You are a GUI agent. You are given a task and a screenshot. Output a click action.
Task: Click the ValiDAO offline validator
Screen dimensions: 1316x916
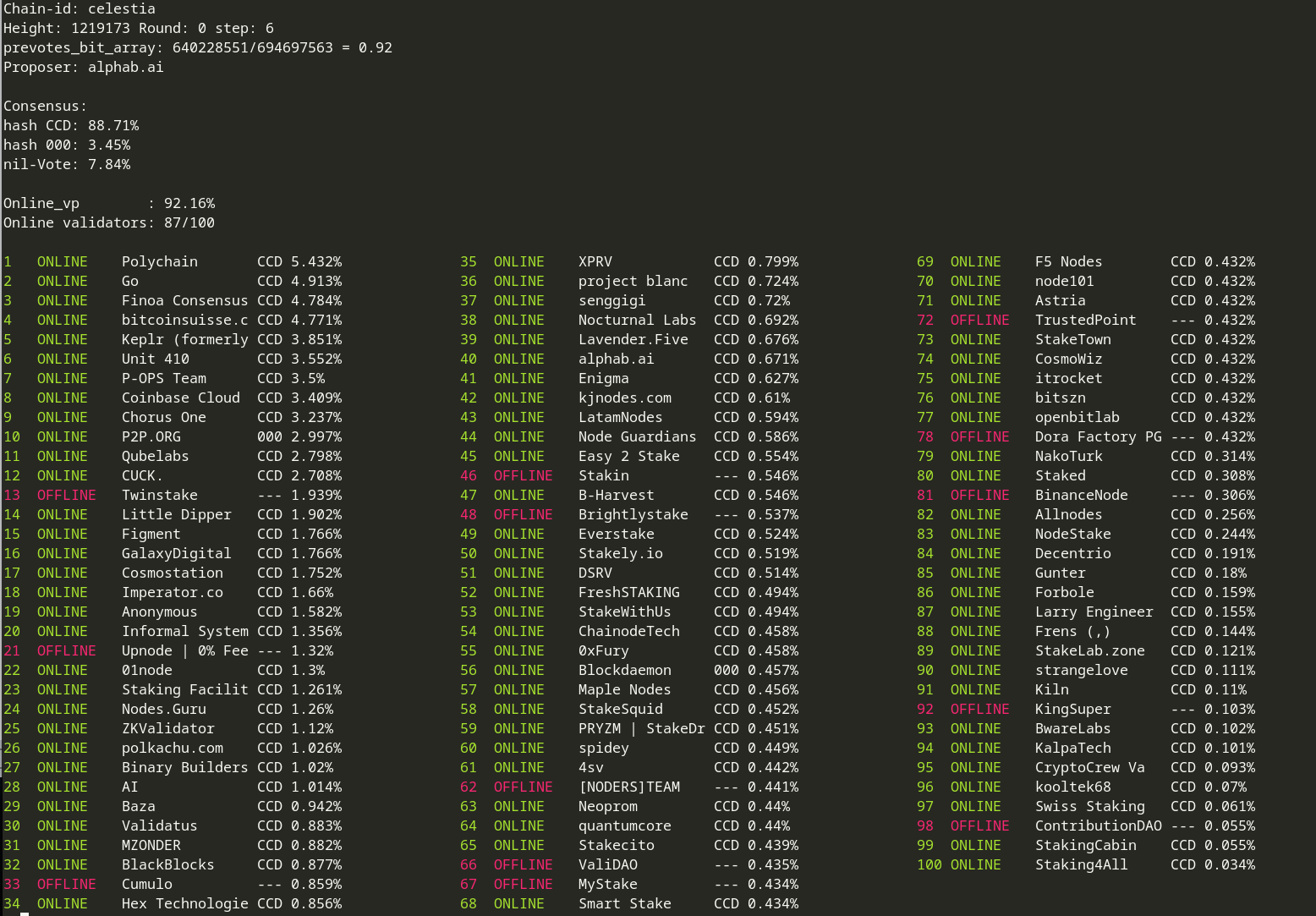608,864
